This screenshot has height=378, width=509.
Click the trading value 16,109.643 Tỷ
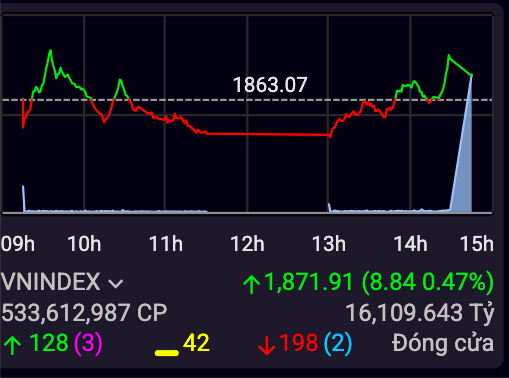tap(420, 313)
